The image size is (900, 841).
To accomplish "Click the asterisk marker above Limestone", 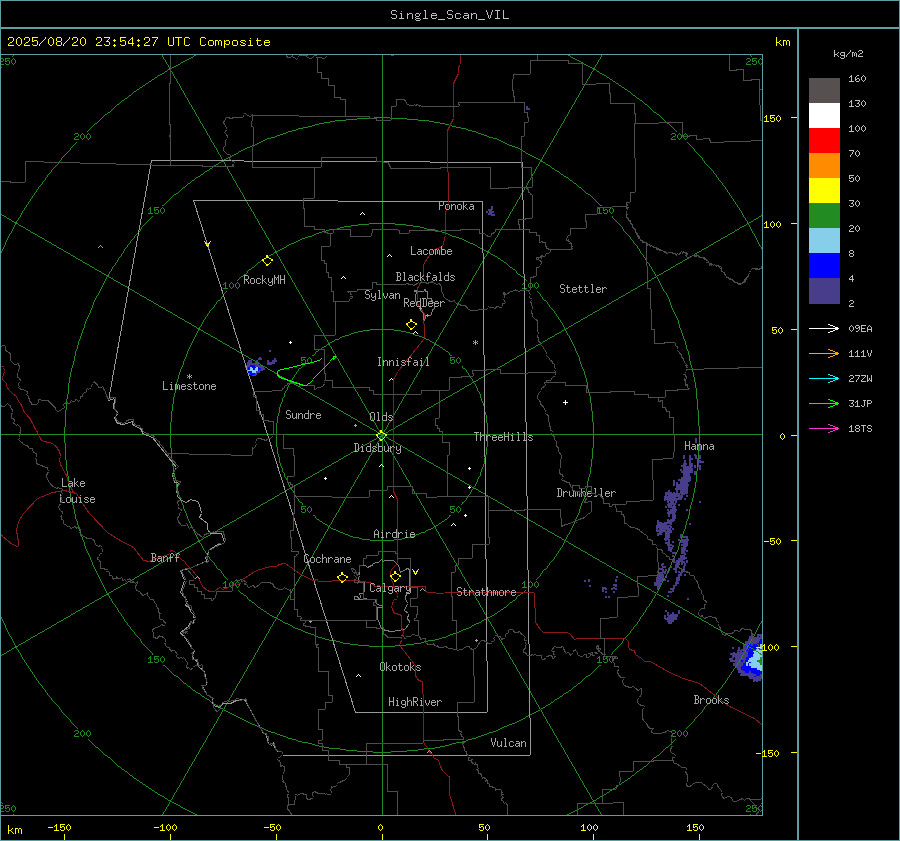I will [x=189, y=377].
